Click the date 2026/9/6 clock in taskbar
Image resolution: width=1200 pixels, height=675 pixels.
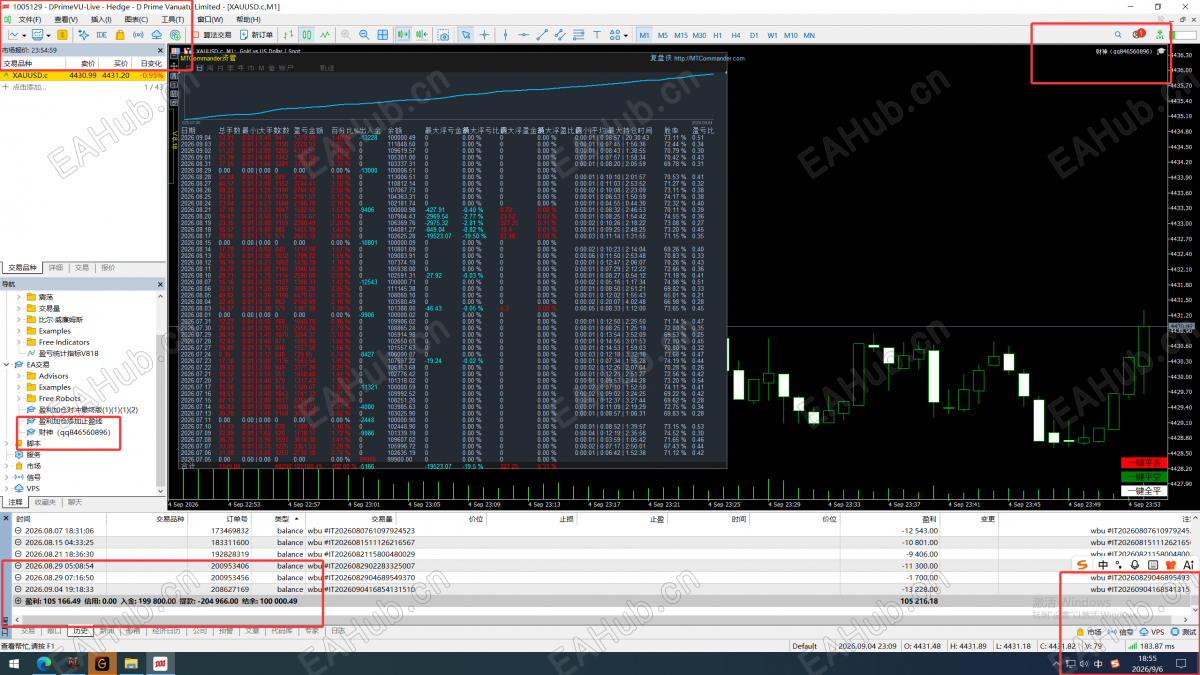(1145, 670)
